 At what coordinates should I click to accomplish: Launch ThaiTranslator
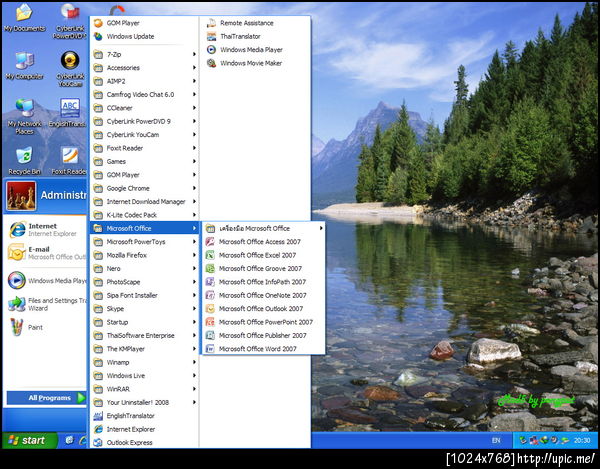(254, 36)
